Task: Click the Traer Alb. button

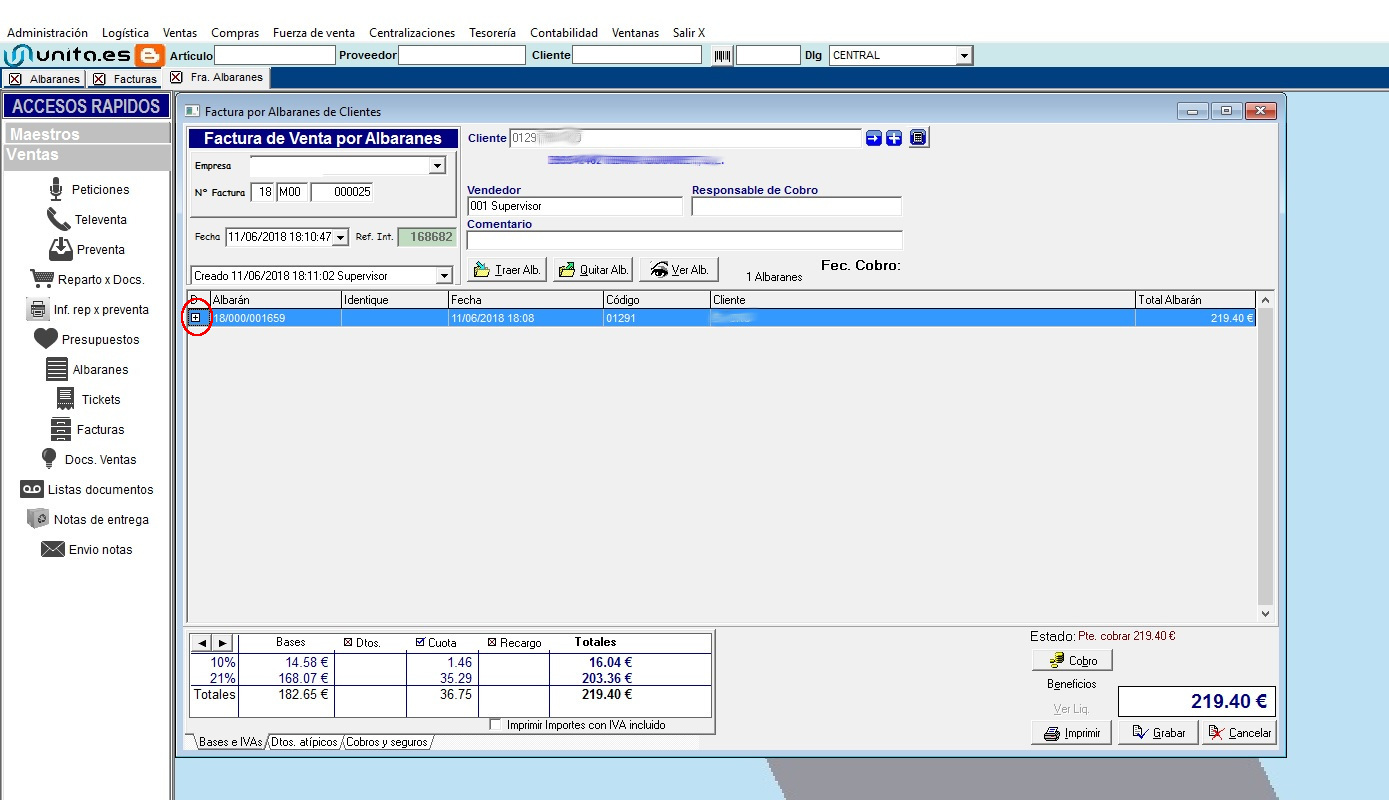Action: [x=507, y=270]
